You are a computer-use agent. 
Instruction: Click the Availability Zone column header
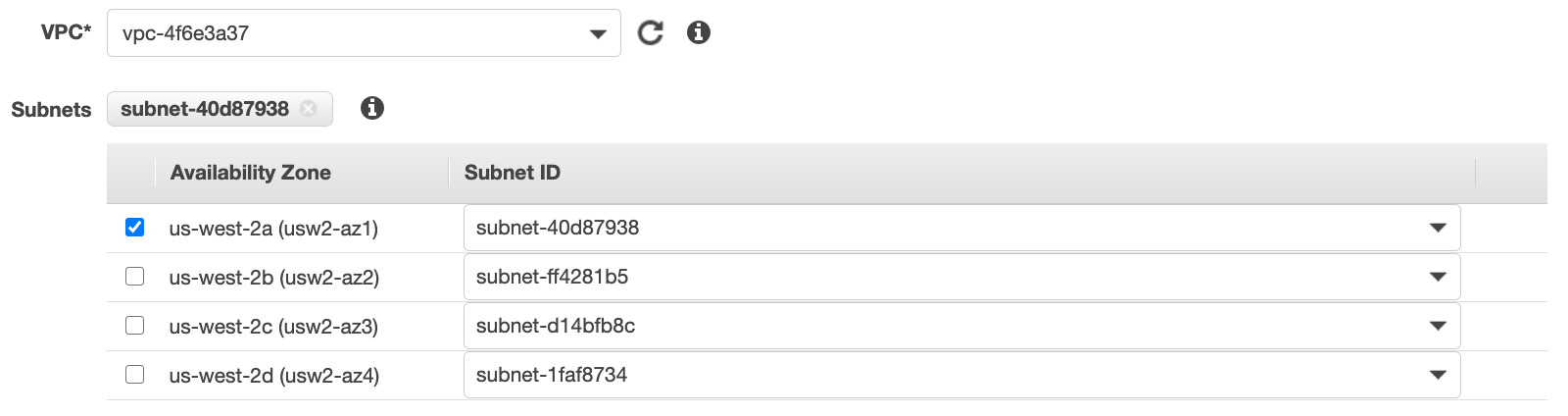click(x=251, y=173)
